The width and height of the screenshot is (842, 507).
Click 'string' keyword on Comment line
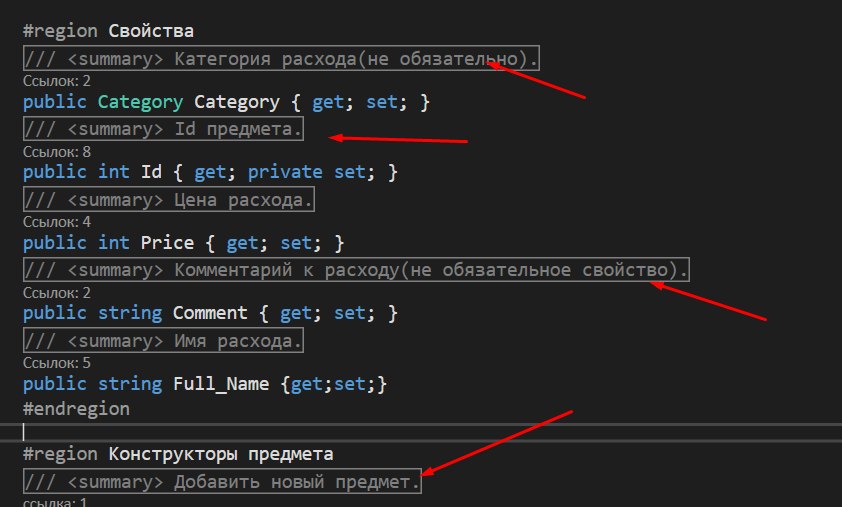click(130, 313)
